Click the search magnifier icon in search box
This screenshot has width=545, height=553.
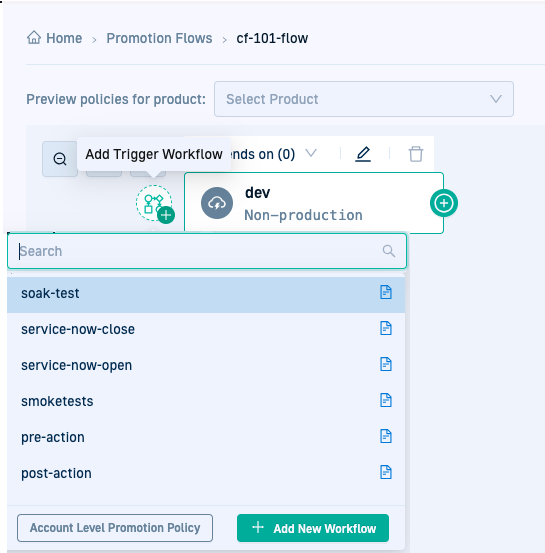point(389,251)
